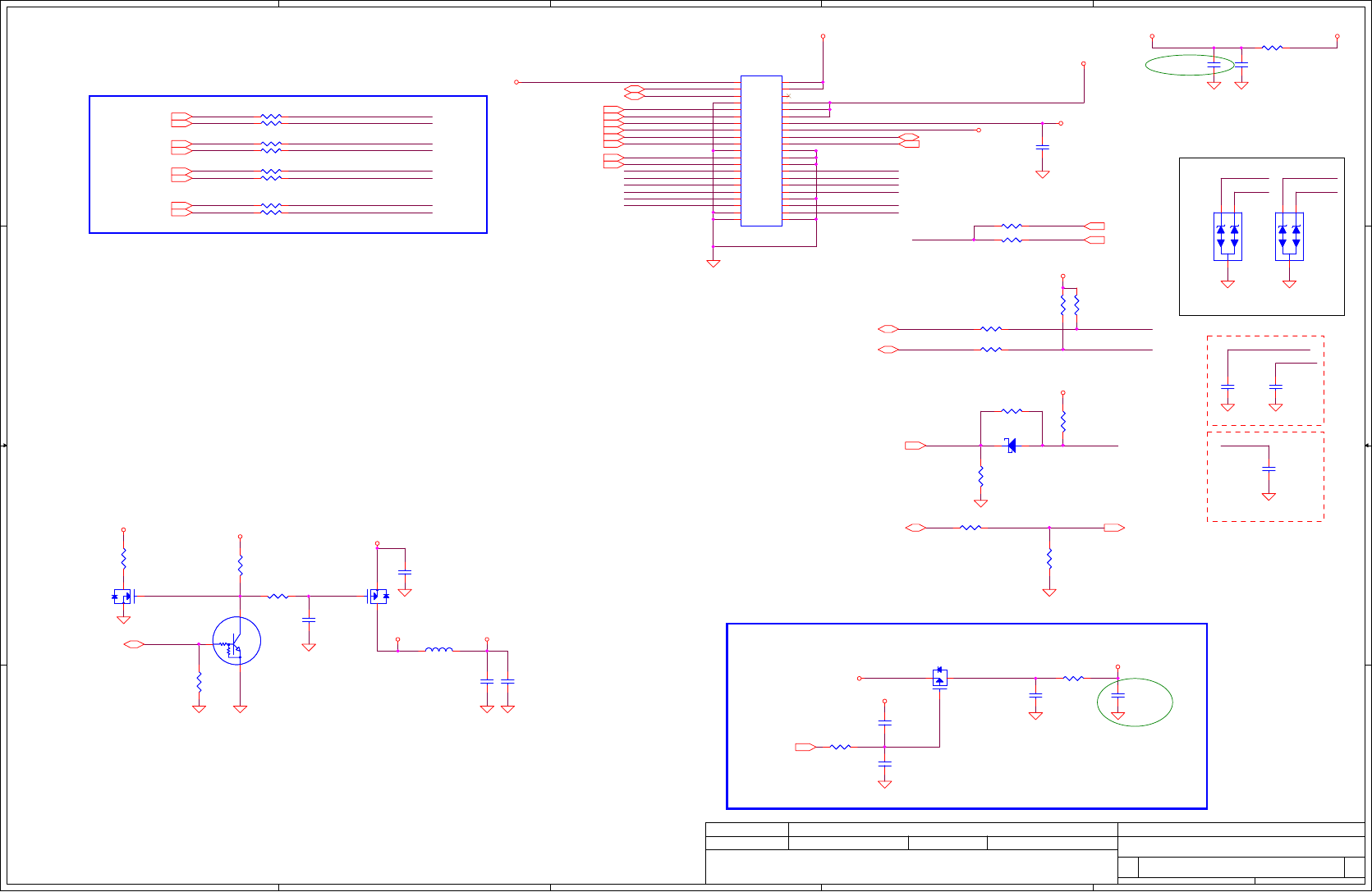Screen dimensions: 1372x892
Task: Click the left dual-diode package symbol
Action: tap(1227, 237)
